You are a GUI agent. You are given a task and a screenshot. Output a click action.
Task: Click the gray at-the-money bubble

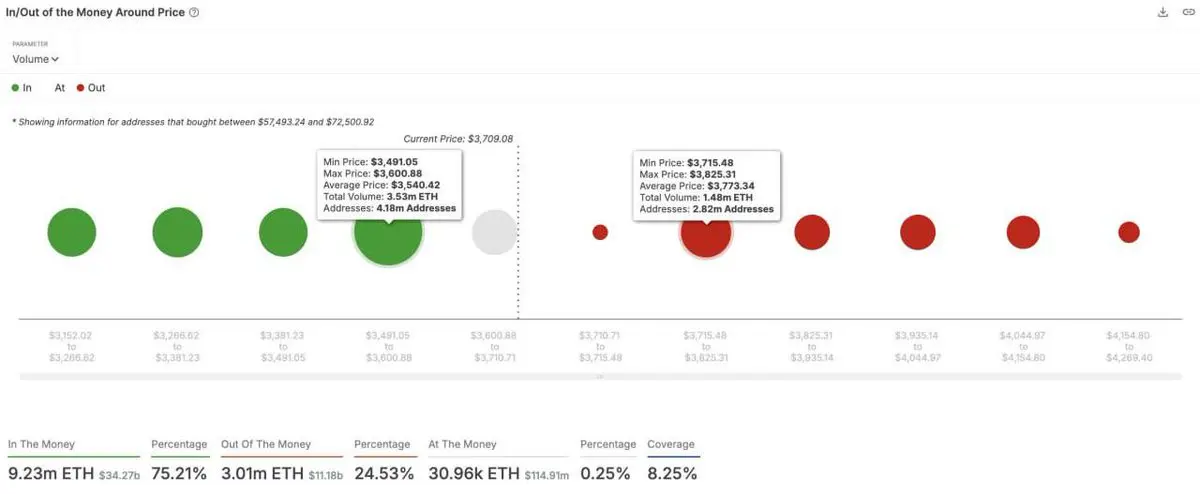point(494,232)
